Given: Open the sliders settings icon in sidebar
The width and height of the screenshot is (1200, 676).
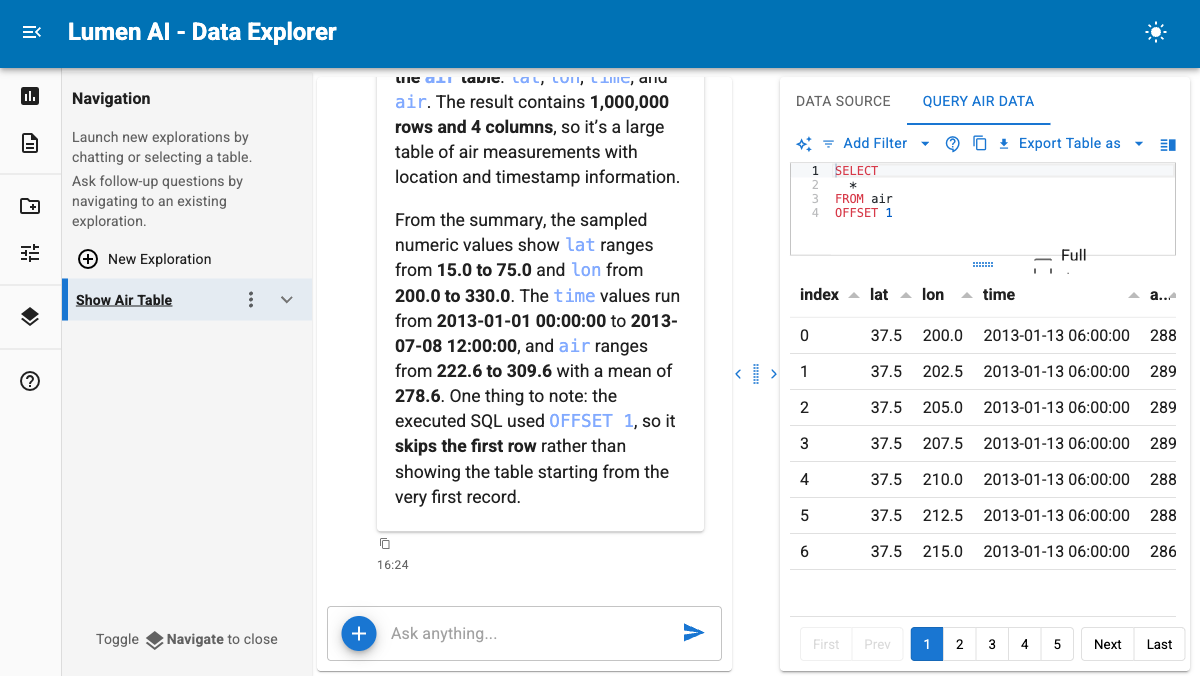Looking at the screenshot, I should pyautogui.click(x=30, y=253).
